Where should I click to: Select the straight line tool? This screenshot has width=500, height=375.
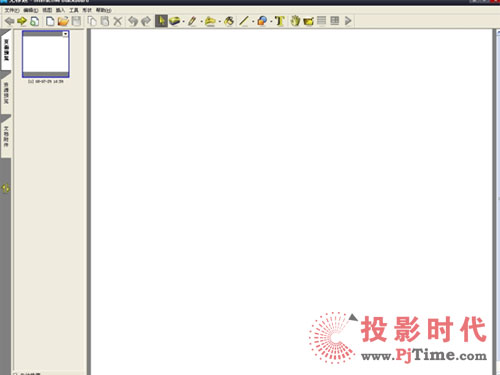tap(244, 21)
